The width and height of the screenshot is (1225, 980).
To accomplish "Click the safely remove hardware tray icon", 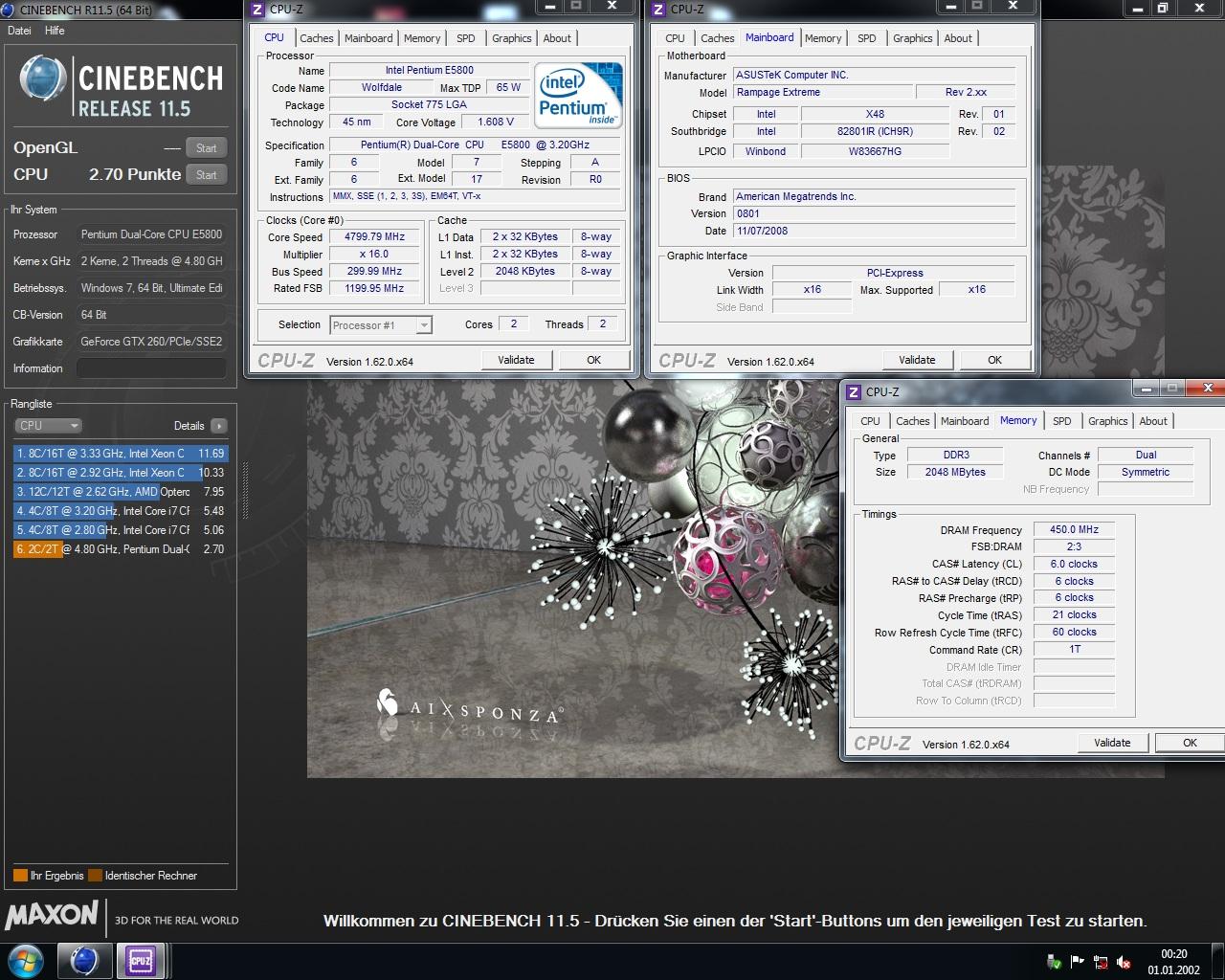I will pyautogui.click(x=1055, y=962).
